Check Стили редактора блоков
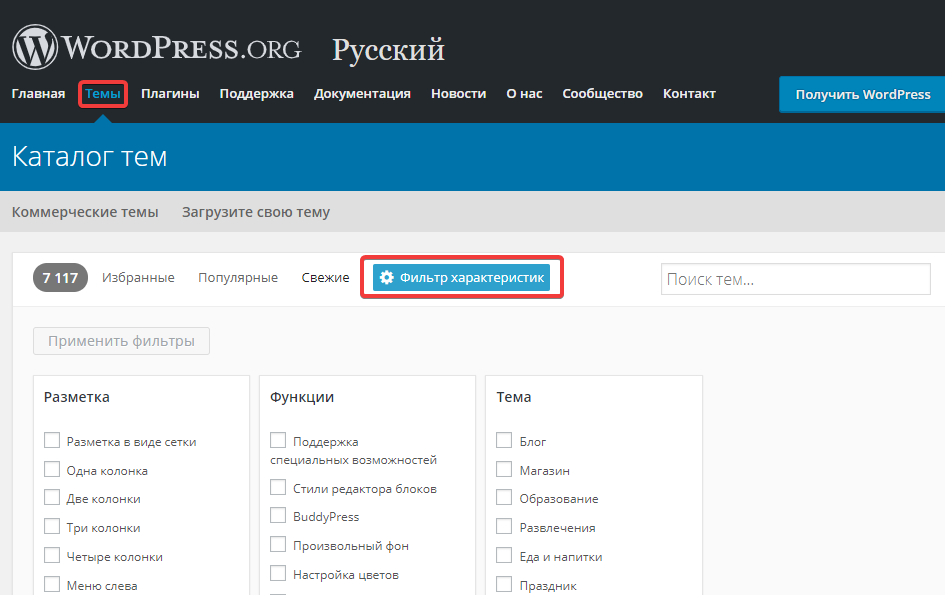This screenshot has width=945, height=595. tap(278, 487)
